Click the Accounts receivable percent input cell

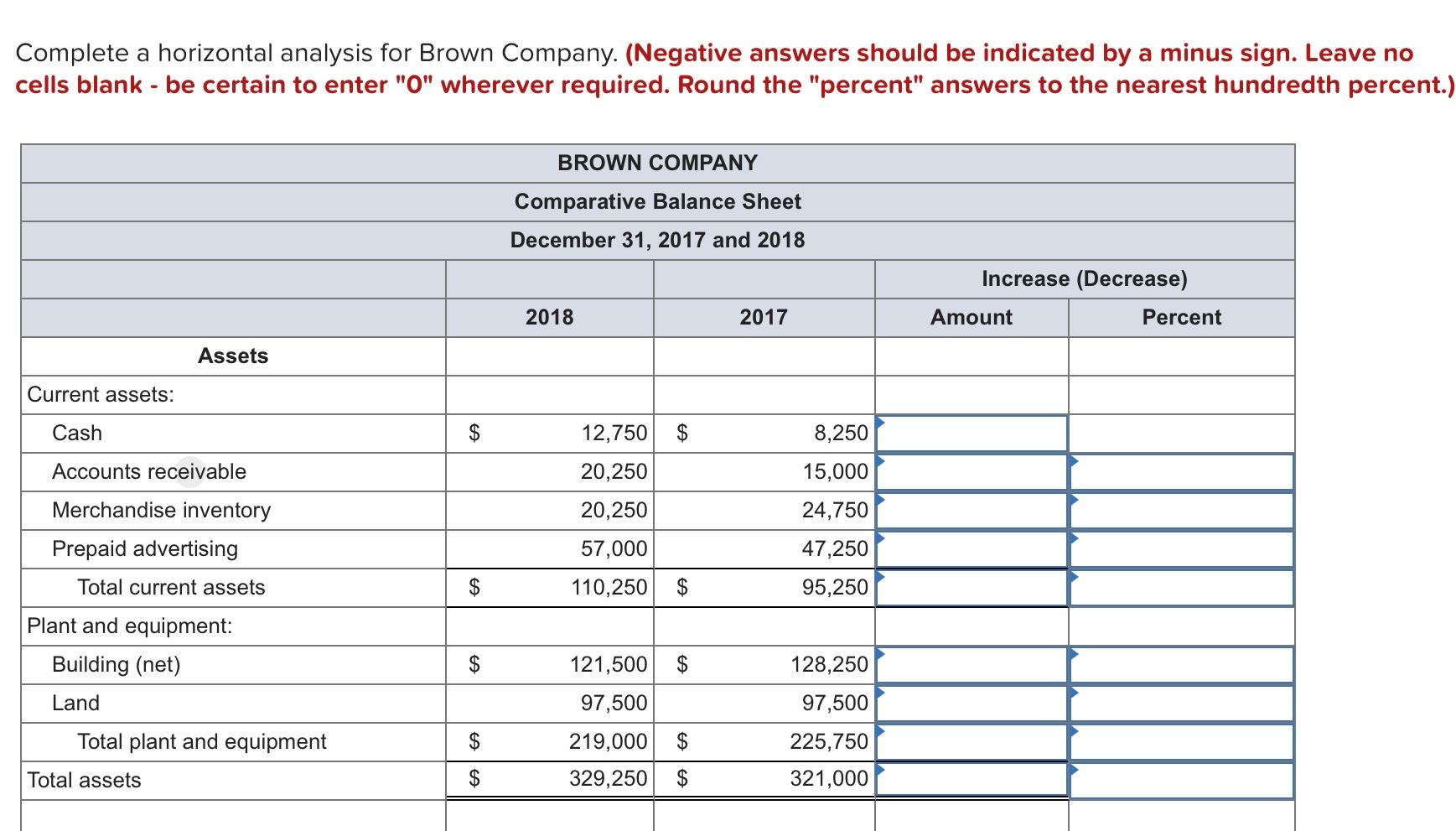click(1182, 472)
